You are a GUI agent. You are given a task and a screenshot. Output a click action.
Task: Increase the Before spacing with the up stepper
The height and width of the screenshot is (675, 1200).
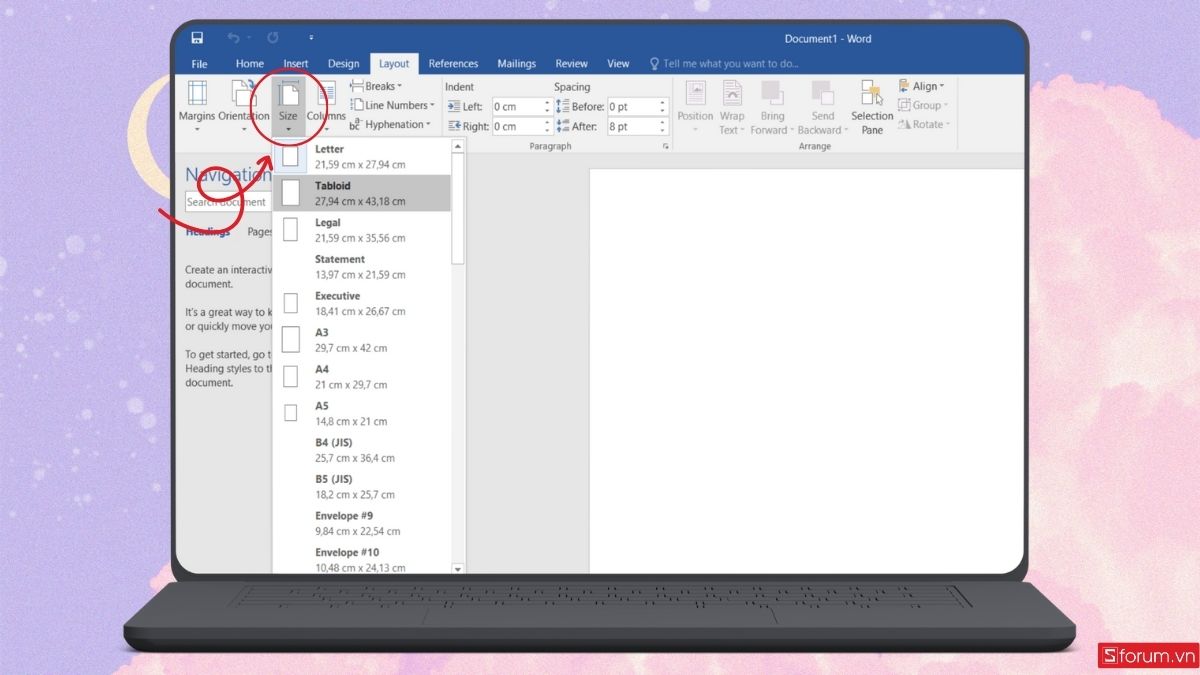[662, 101]
